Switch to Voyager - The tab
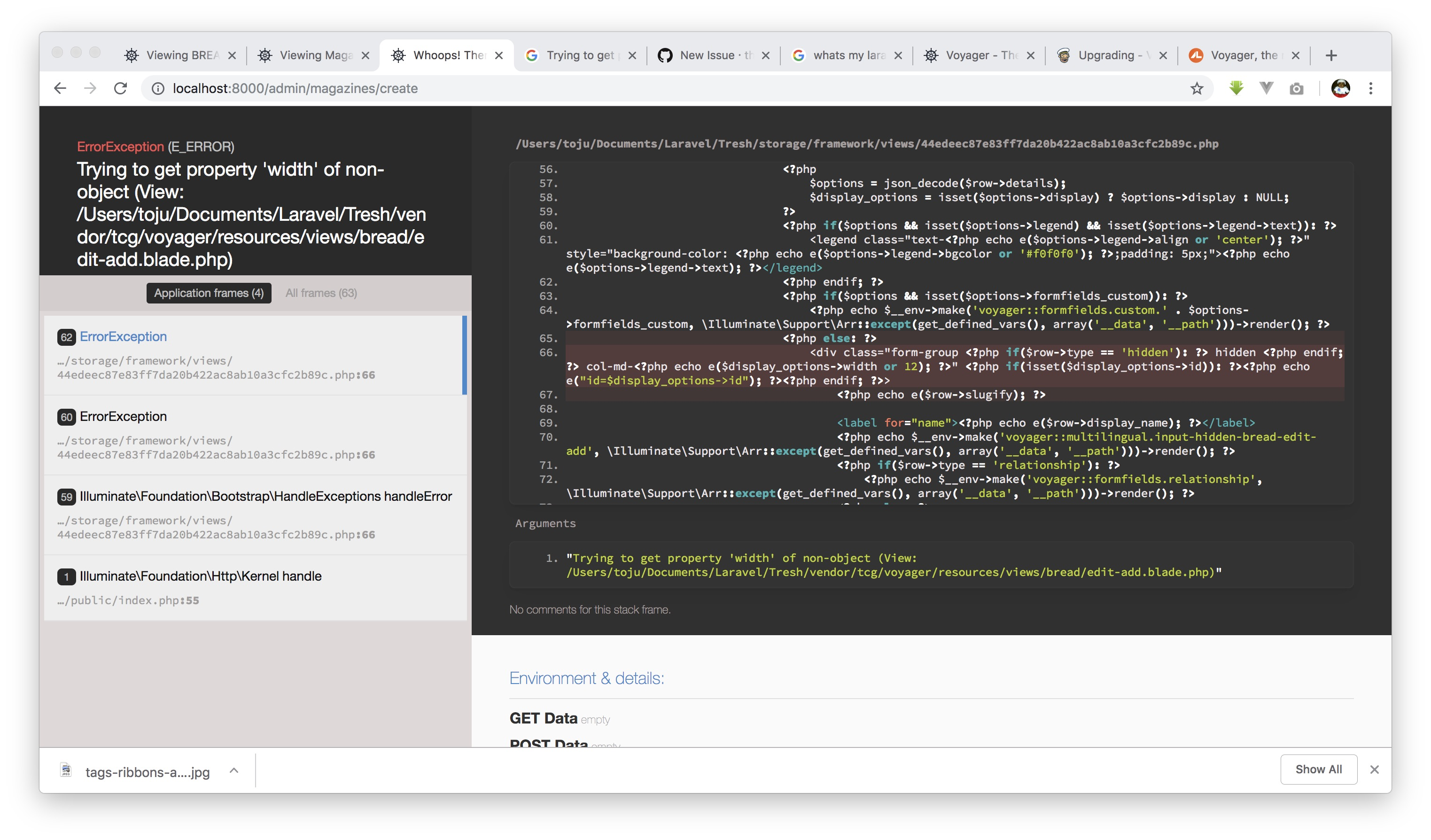 point(980,55)
